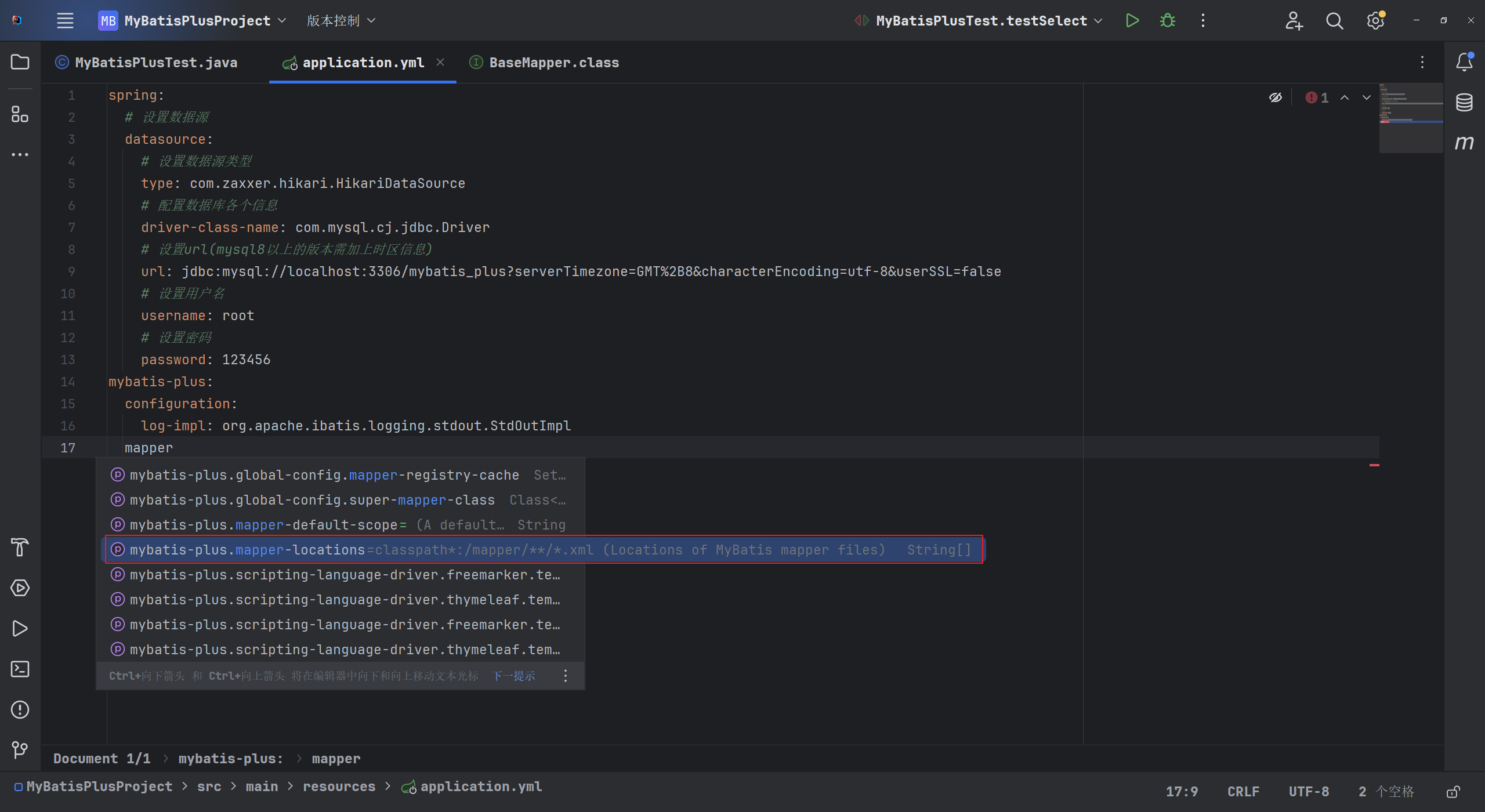Screen dimensions: 1485x812
Task: Open Code With Me user icon
Action: pos(1294,21)
